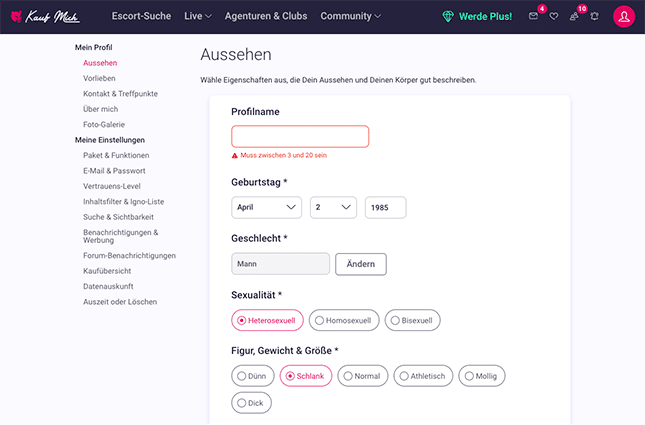Open the birthday day dropdown
Screen dimensions: 645x425
pos(333,208)
